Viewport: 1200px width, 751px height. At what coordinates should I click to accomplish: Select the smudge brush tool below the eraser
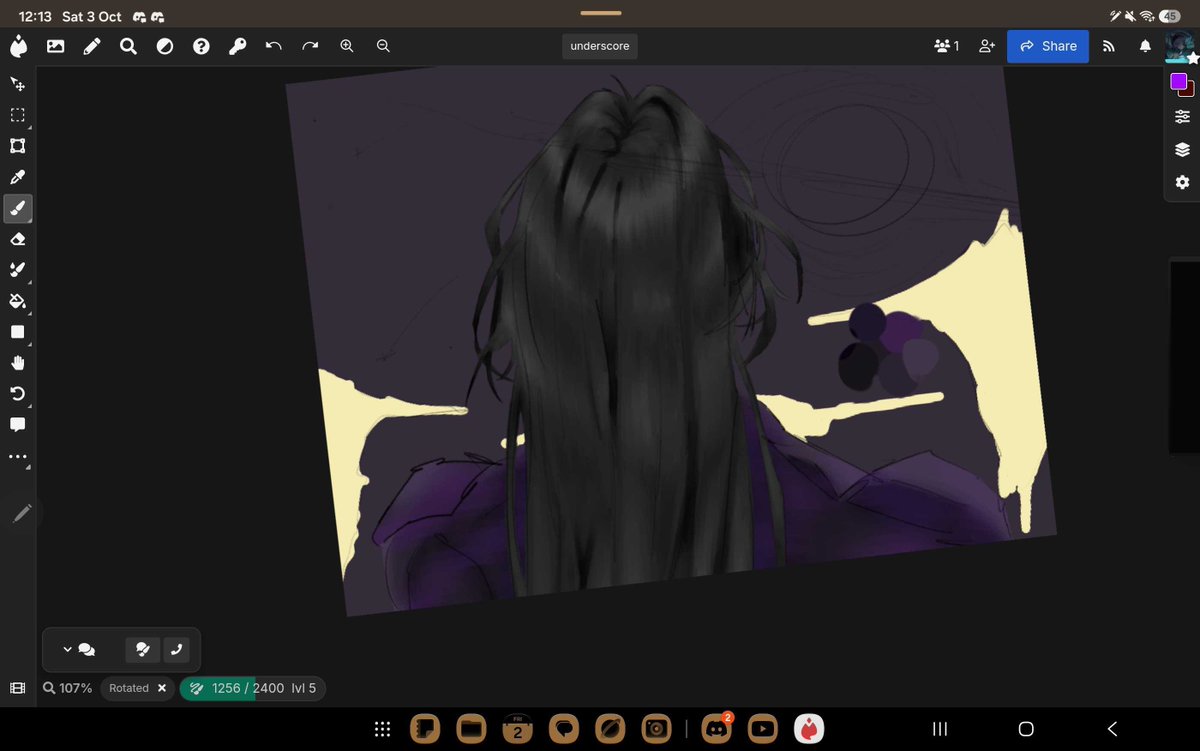18,270
